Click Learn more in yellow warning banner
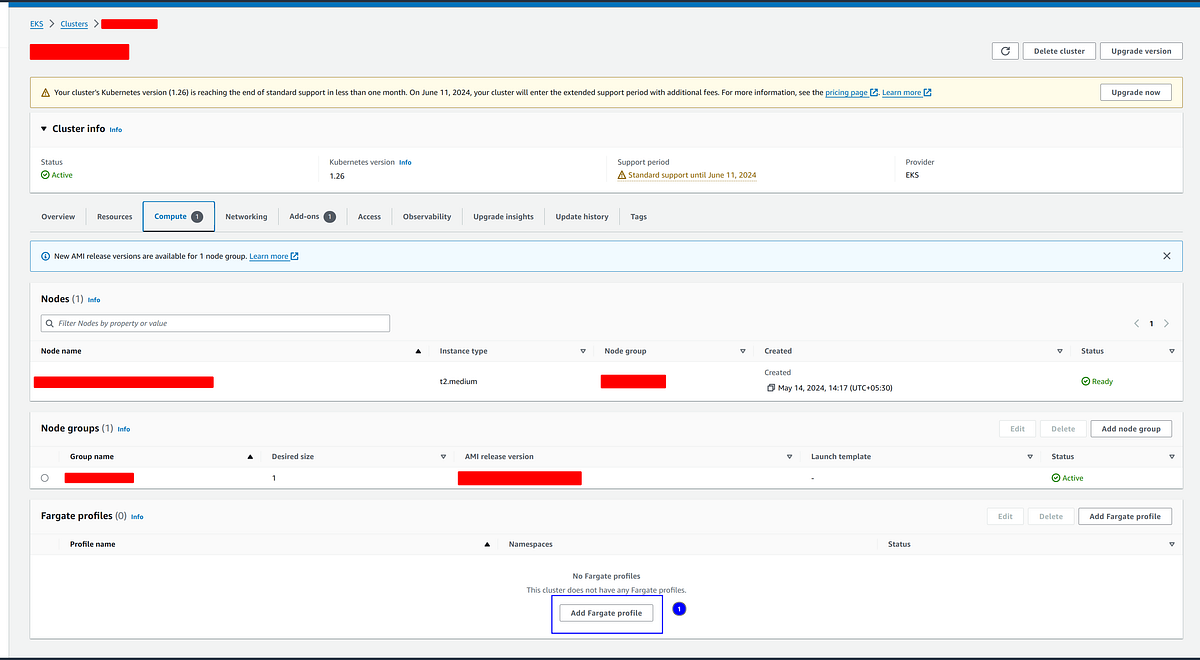The width and height of the screenshot is (1200, 660). (x=901, y=92)
